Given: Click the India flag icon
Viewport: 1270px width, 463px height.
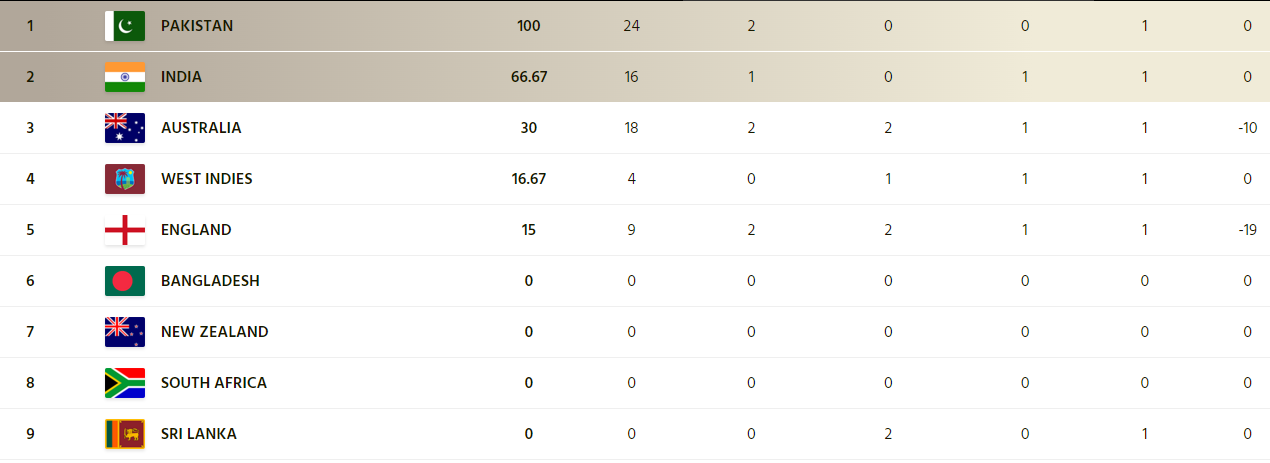Looking at the screenshot, I should (x=125, y=77).
